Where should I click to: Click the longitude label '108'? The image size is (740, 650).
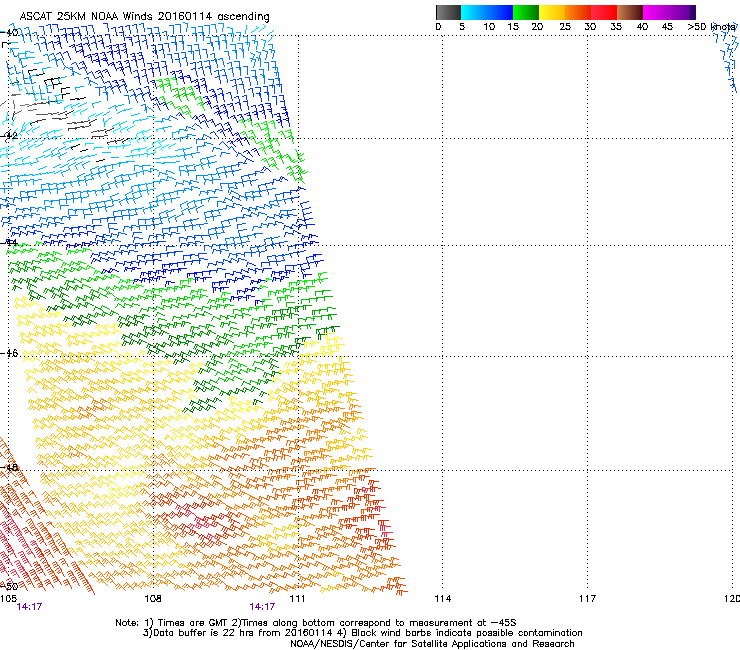pyautogui.click(x=153, y=599)
